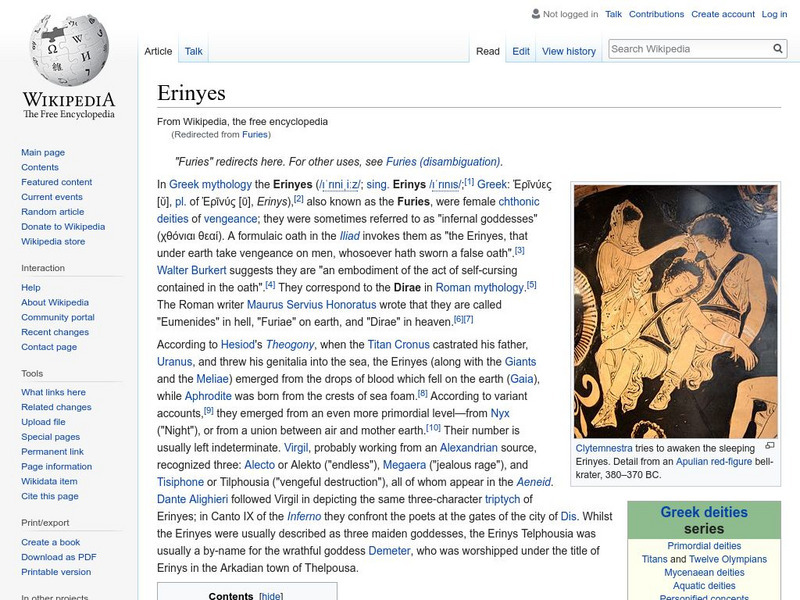Click the Wikipedia globe logo
The height and width of the screenshot is (600, 800).
point(68,50)
